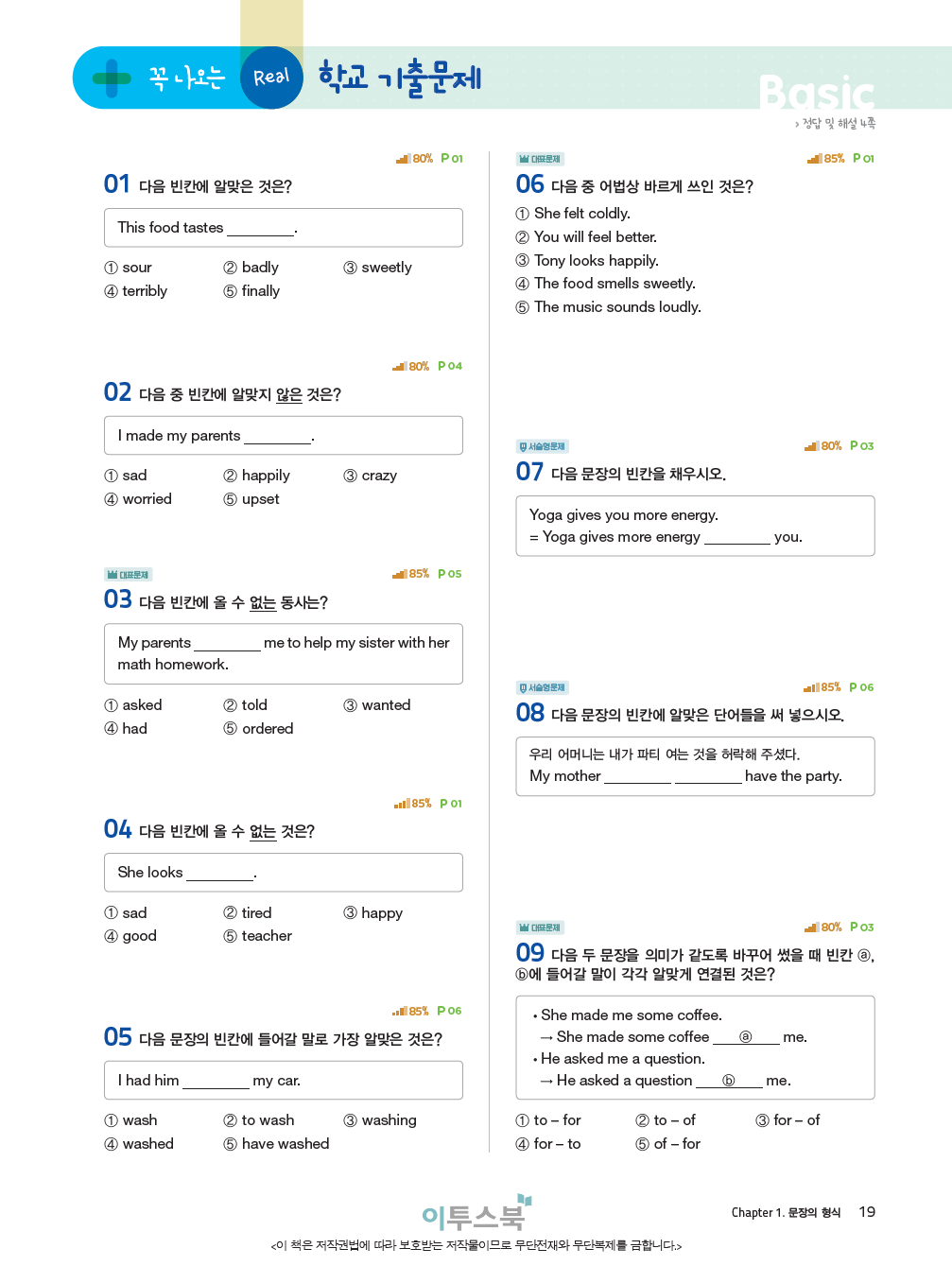
Task: Pick option ② You will feel better
Action: [586, 237]
